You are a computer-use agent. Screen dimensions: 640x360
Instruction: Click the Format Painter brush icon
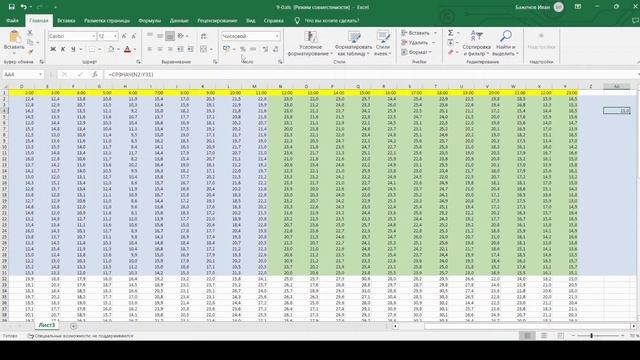[30, 51]
